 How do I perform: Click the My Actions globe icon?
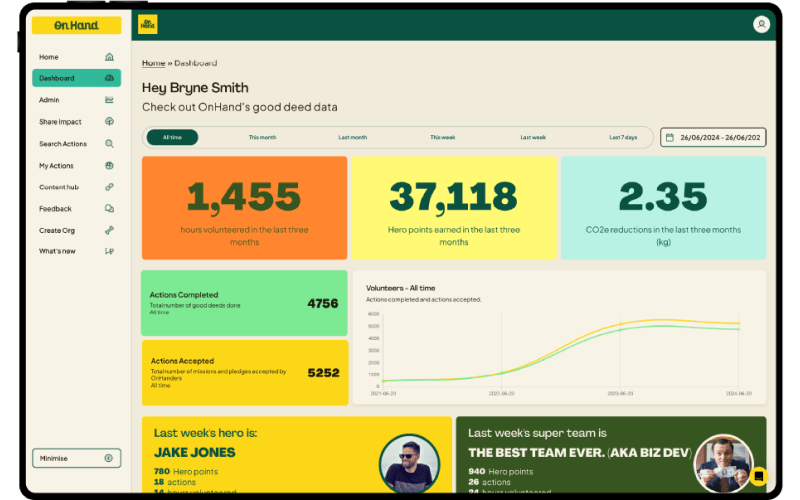point(109,166)
